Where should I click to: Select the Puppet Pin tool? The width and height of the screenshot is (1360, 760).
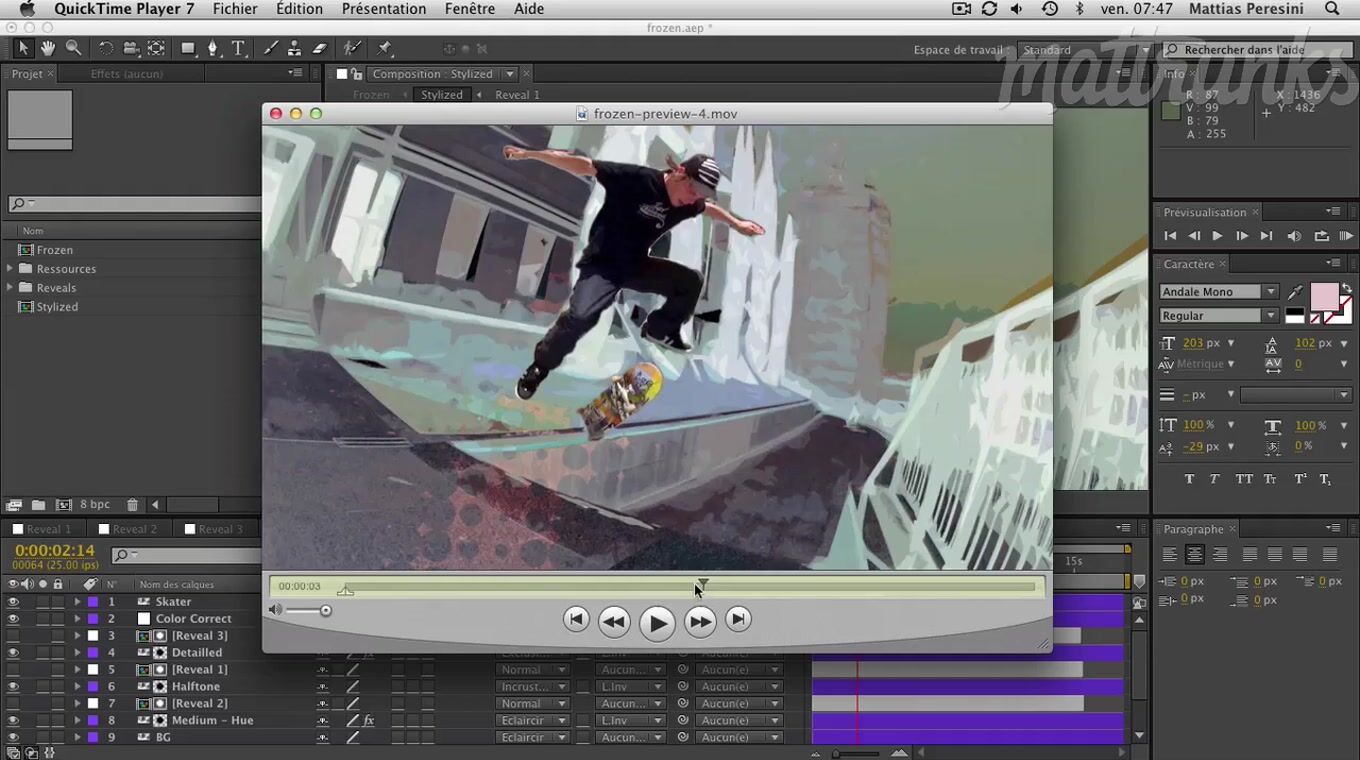tap(385, 48)
